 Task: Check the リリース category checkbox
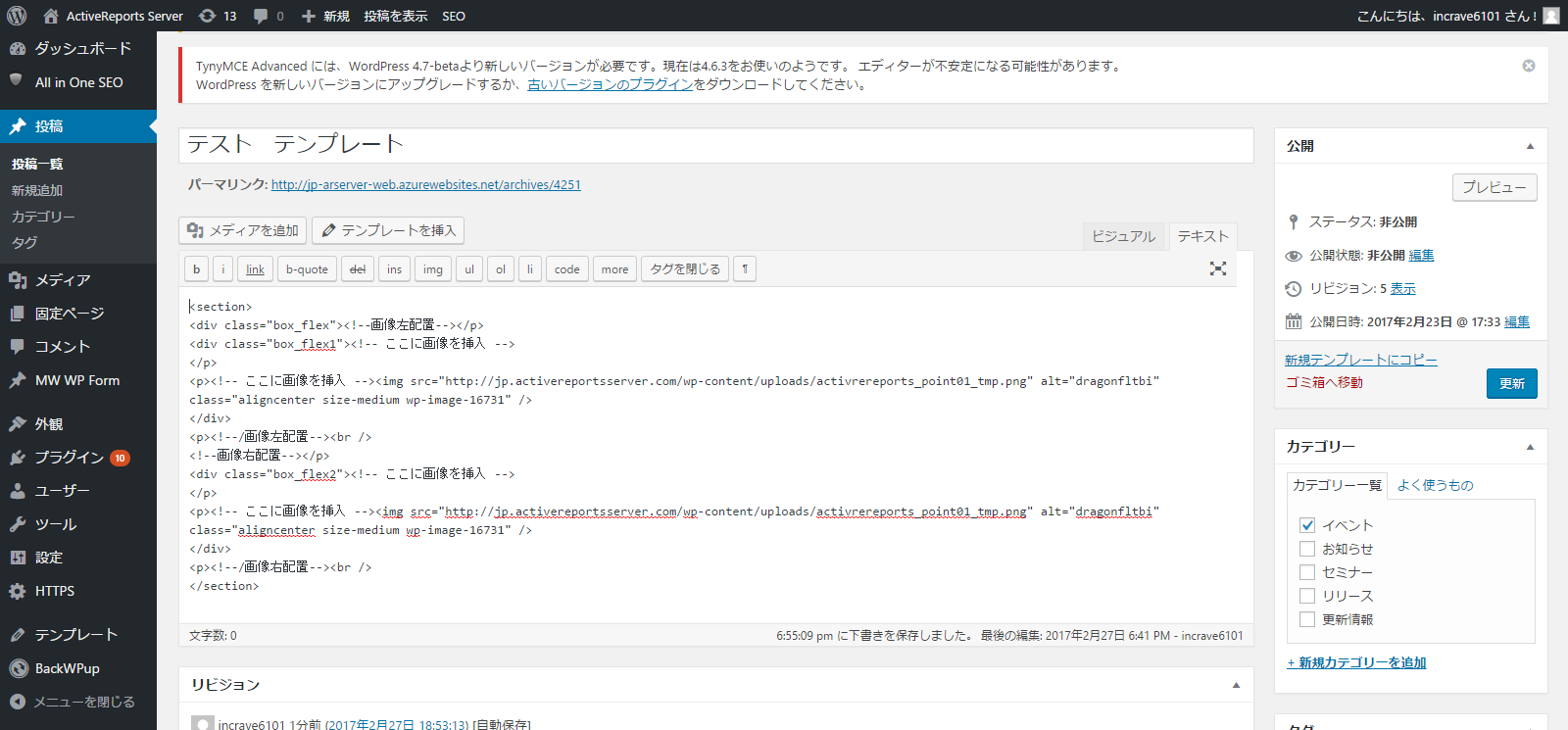(1307, 596)
